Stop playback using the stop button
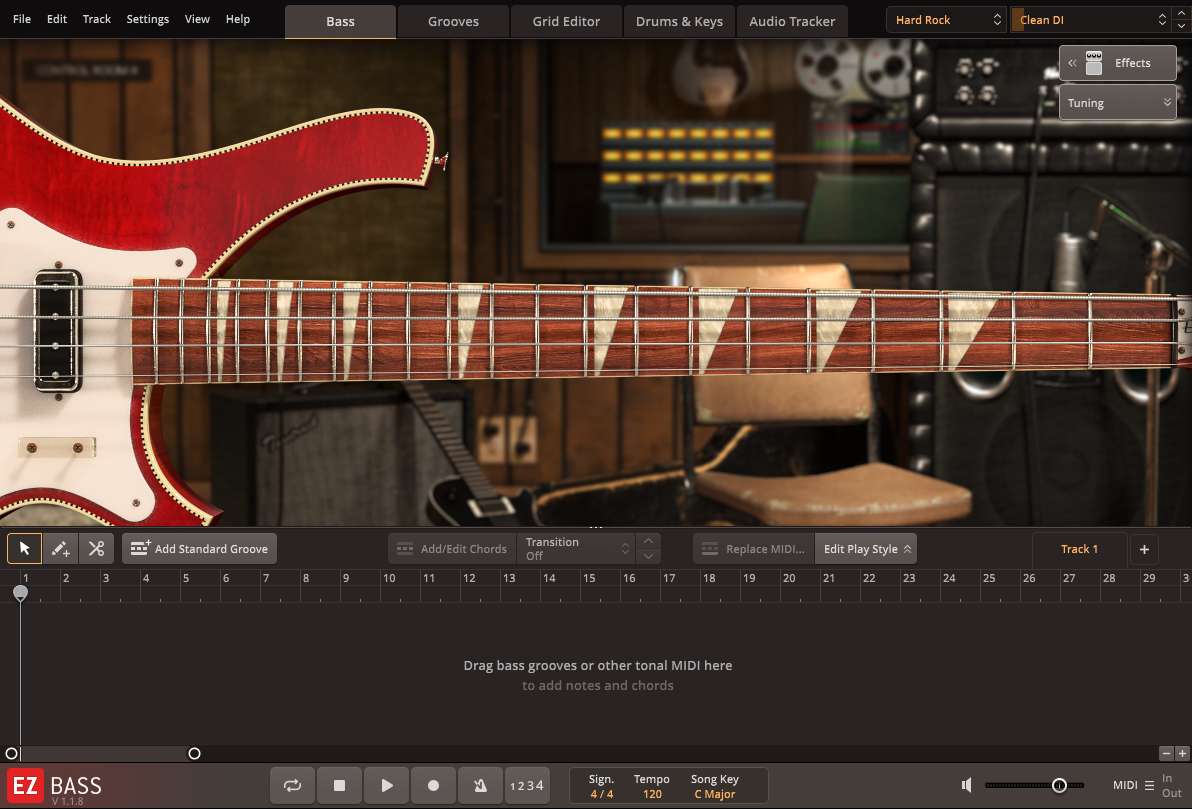Viewport: 1192px width, 809px height. point(339,785)
